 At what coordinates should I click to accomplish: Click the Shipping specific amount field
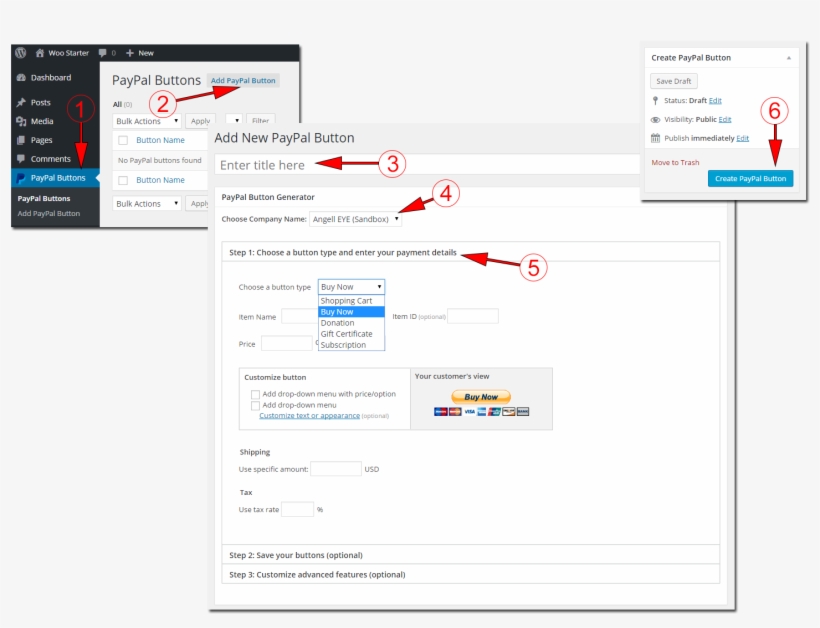pyautogui.click(x=336, y=469)
